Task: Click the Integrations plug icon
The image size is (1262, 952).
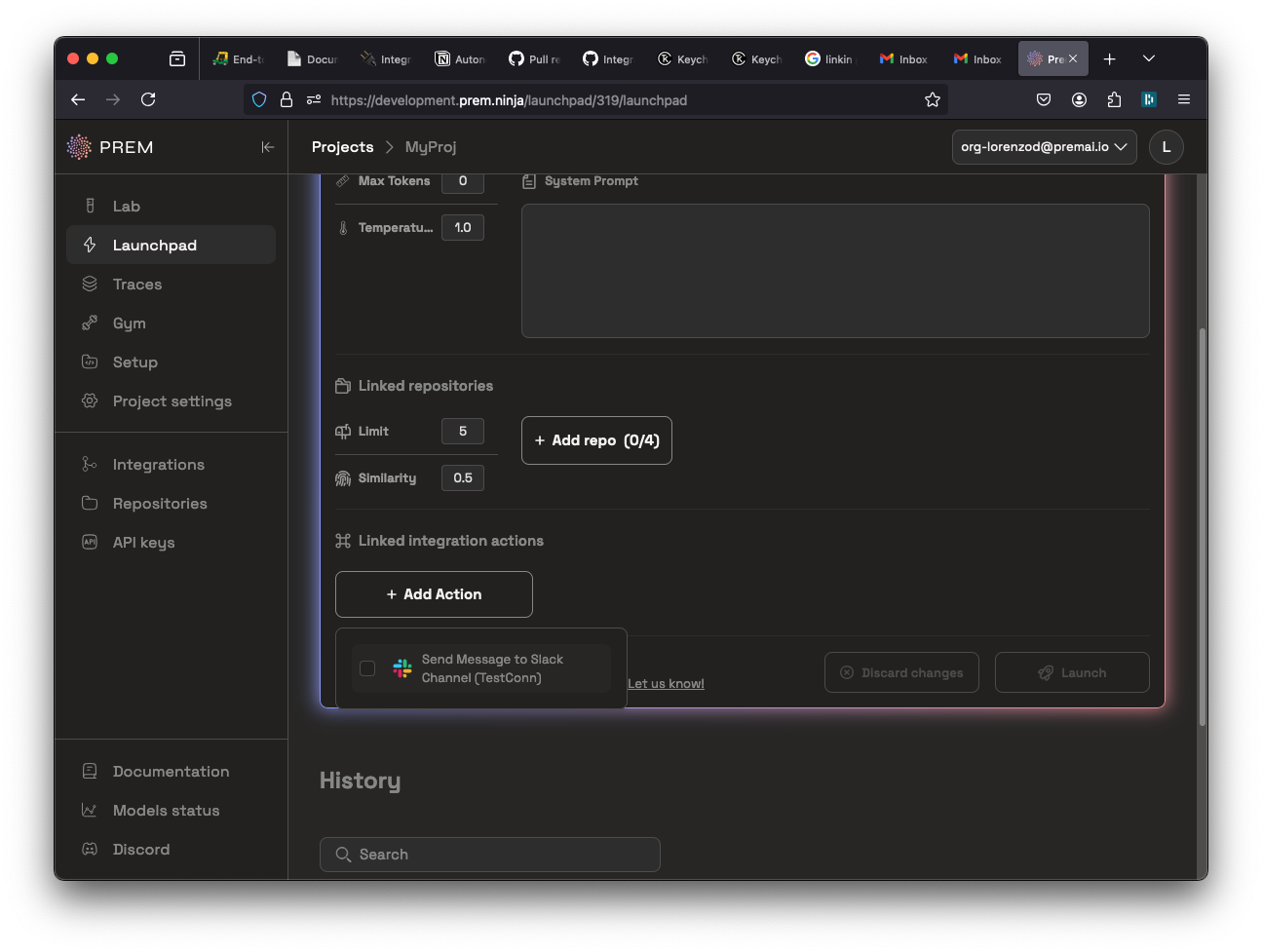Action: (x=90, y=464)
